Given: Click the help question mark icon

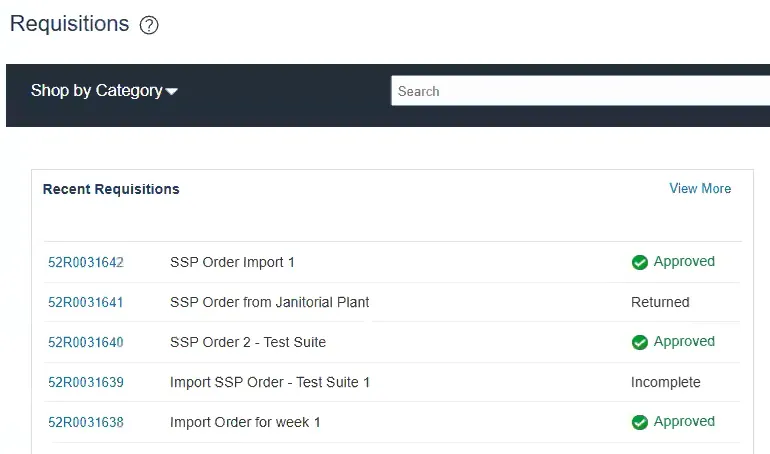Looking at the screenshot, I should 149,25.
